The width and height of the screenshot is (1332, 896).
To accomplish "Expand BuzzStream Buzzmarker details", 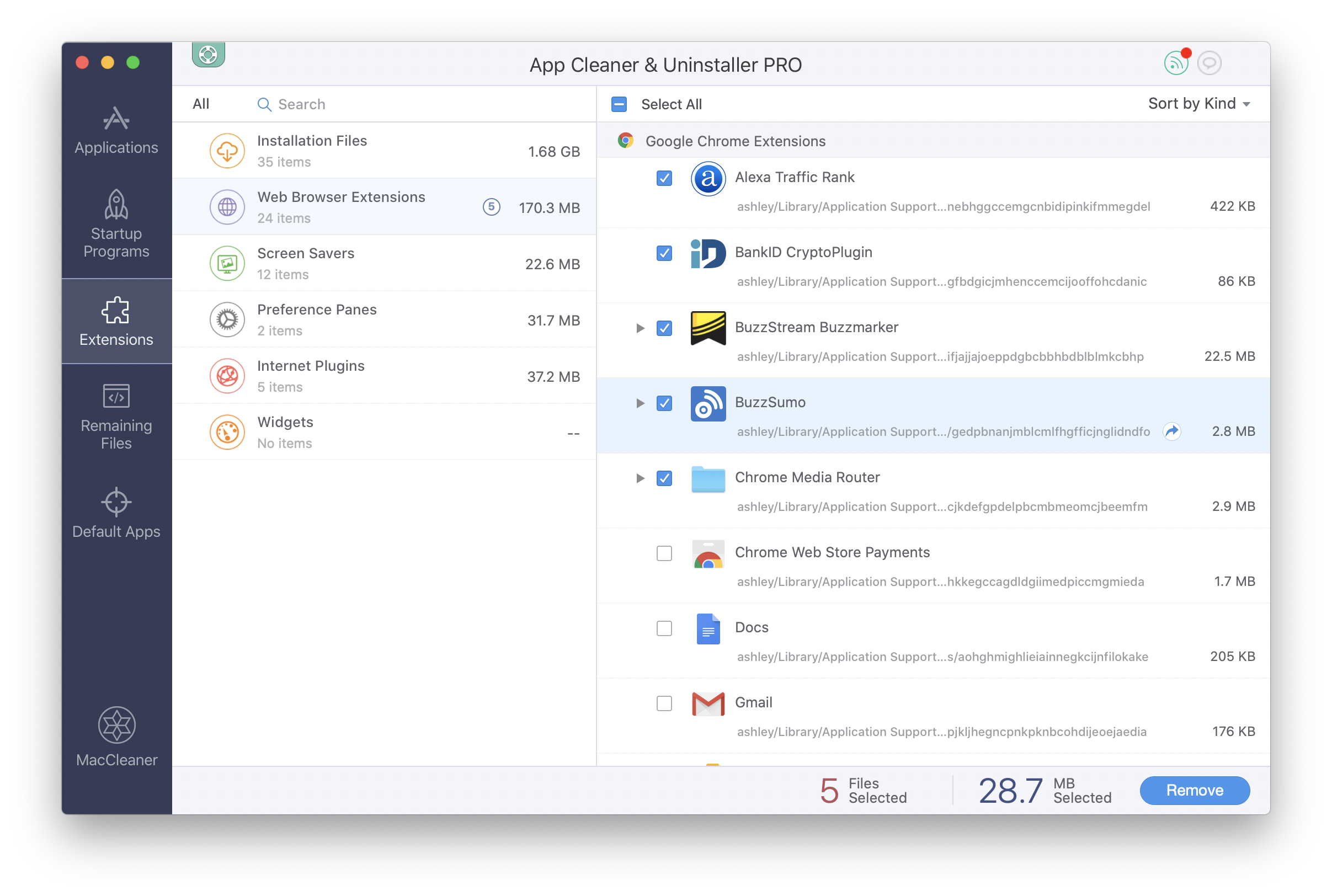I will pos(638,327).
